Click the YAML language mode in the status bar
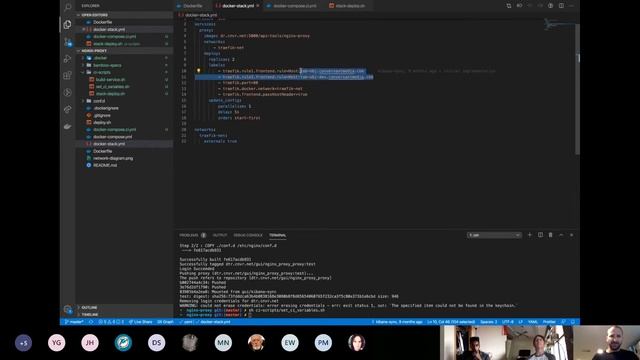This screenshot has width=640, height=360. pos(533,322)
